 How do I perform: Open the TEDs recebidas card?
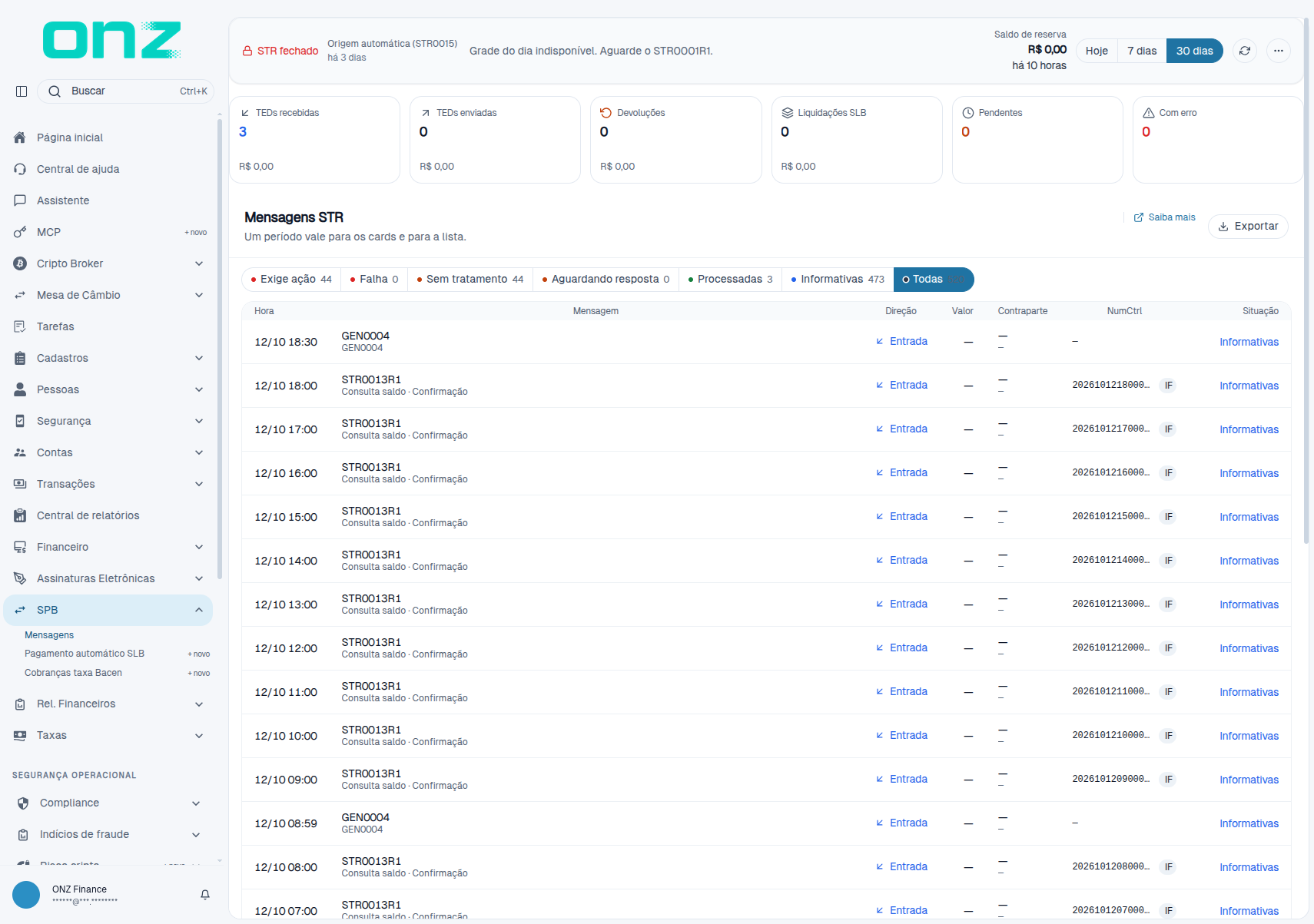pos(315,140)
